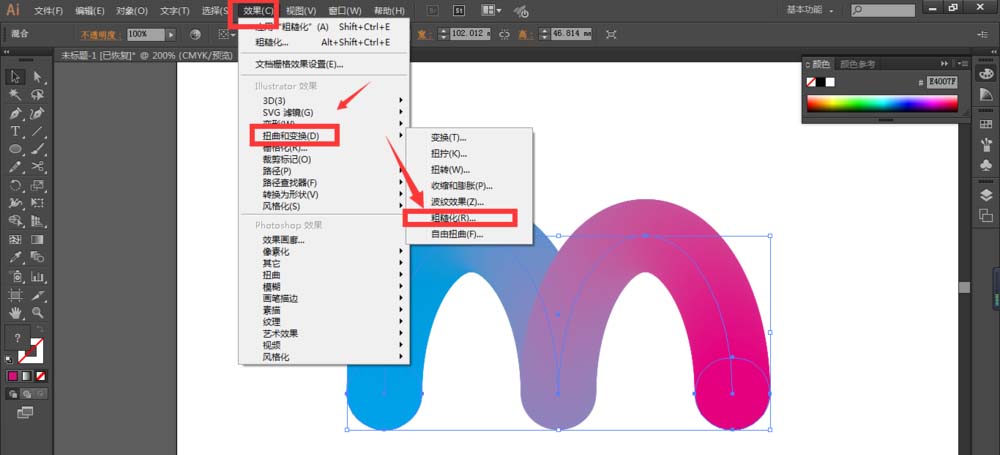Select the Free Transform tool
1000x455 pixels.
(x=38, y=204)
